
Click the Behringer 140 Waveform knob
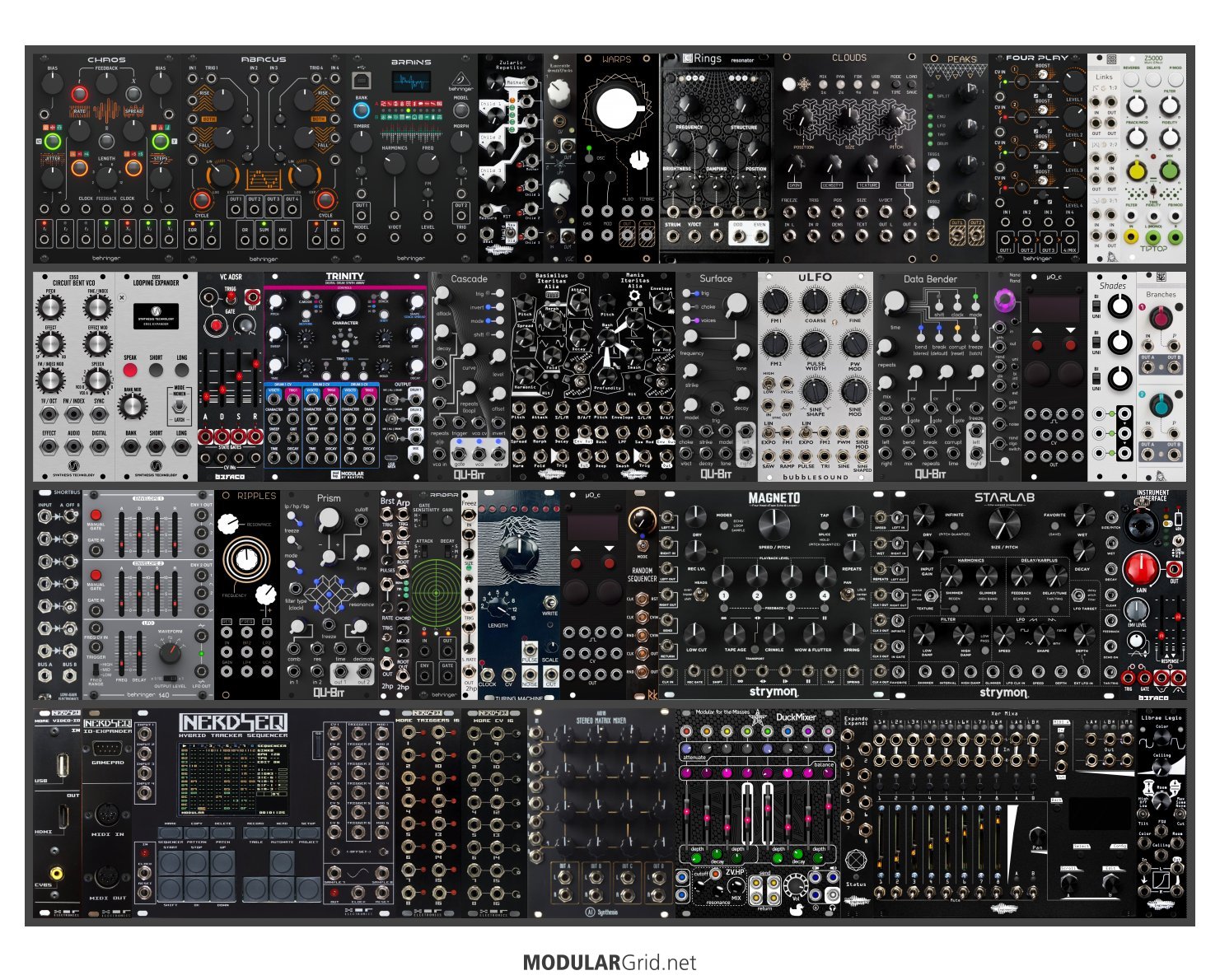[x=169, y=653]
